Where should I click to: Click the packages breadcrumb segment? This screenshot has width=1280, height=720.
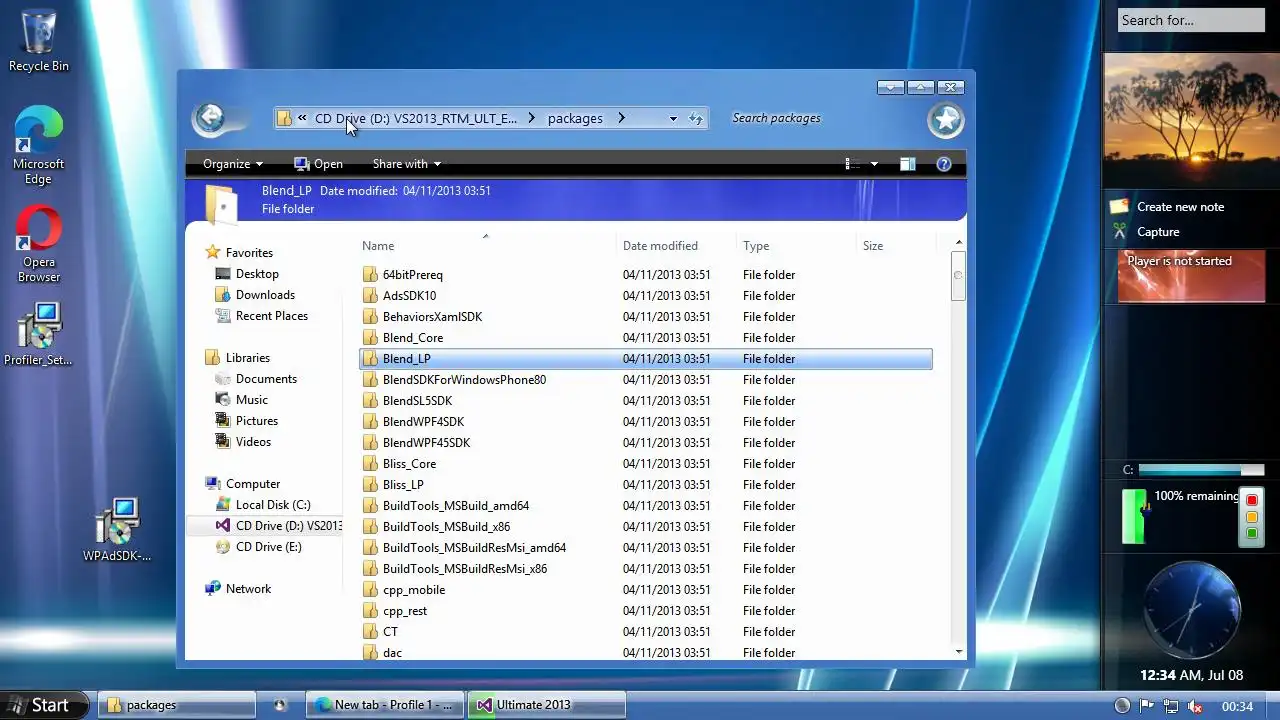point(575,118)
